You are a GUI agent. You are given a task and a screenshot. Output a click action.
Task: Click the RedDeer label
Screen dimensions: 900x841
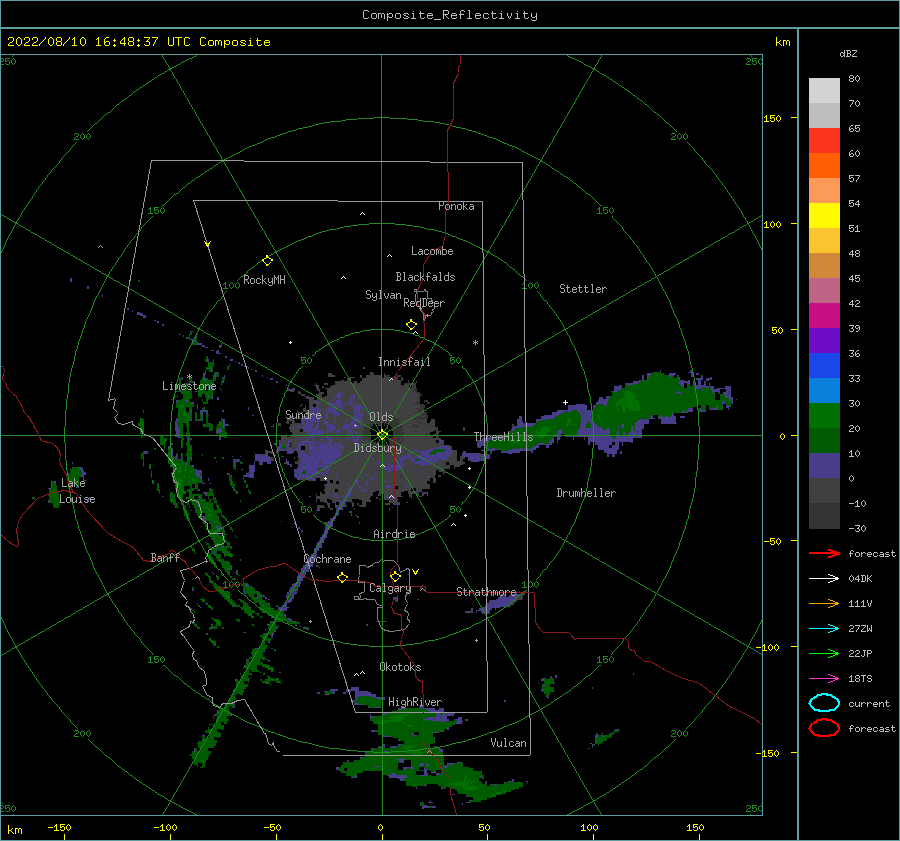[x=424, y=303]
